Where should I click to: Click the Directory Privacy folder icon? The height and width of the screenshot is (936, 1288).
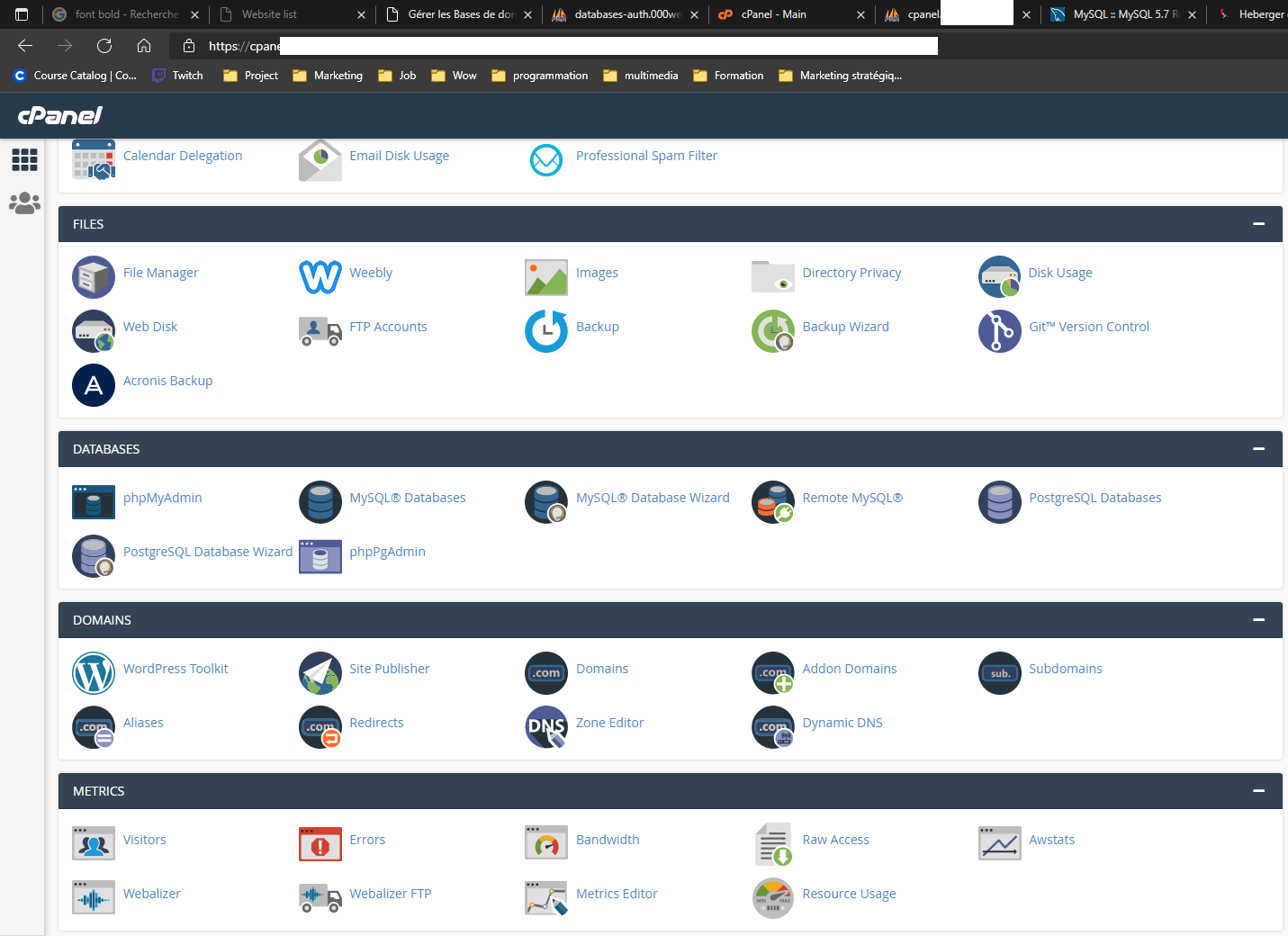pyautogui.click(x=773, y=277)
